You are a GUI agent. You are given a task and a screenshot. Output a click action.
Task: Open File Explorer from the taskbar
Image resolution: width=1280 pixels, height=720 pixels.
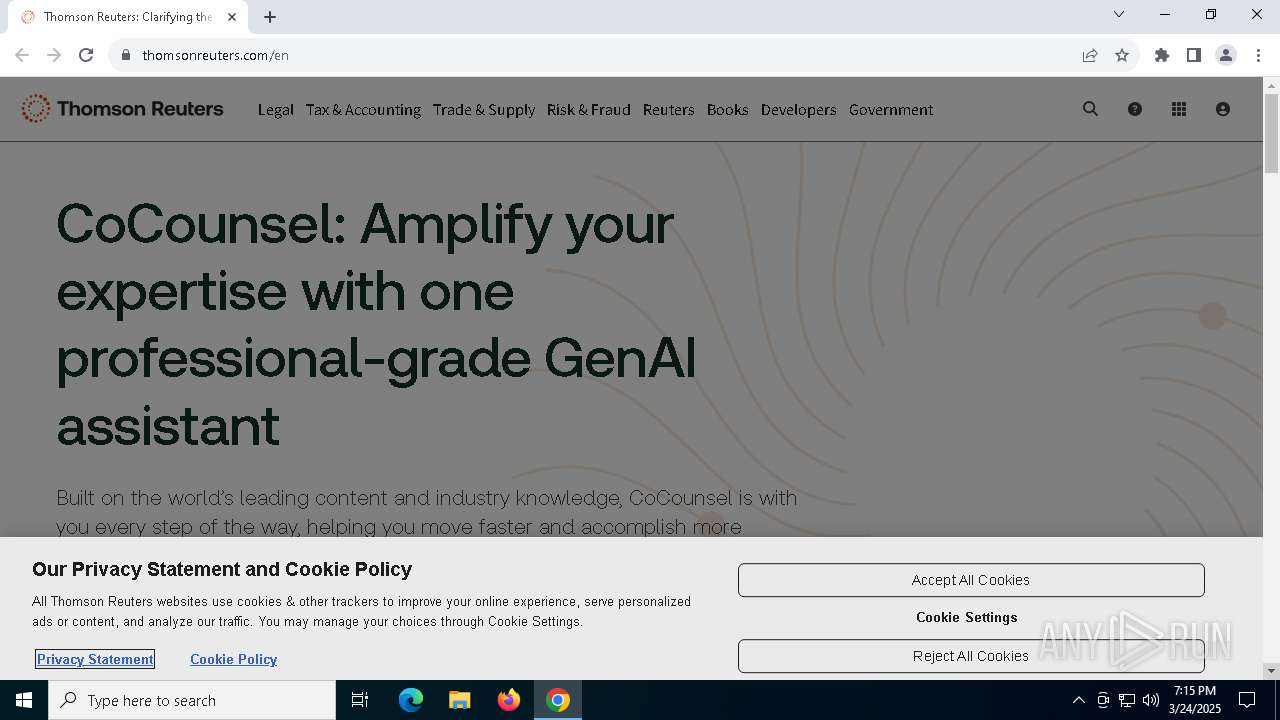point(460,700)
